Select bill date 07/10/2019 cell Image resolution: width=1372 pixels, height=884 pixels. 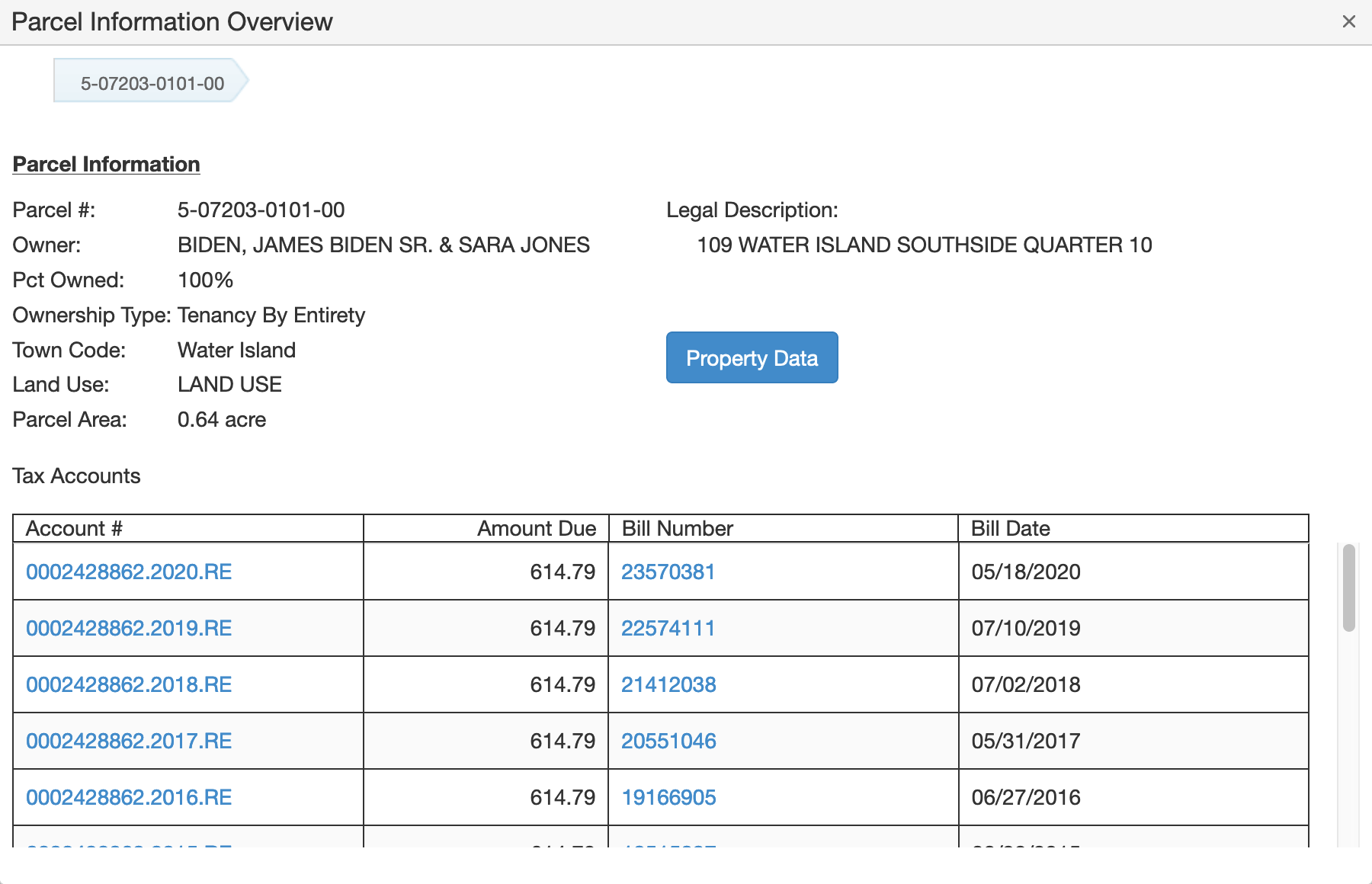[x=1133, y=628]
